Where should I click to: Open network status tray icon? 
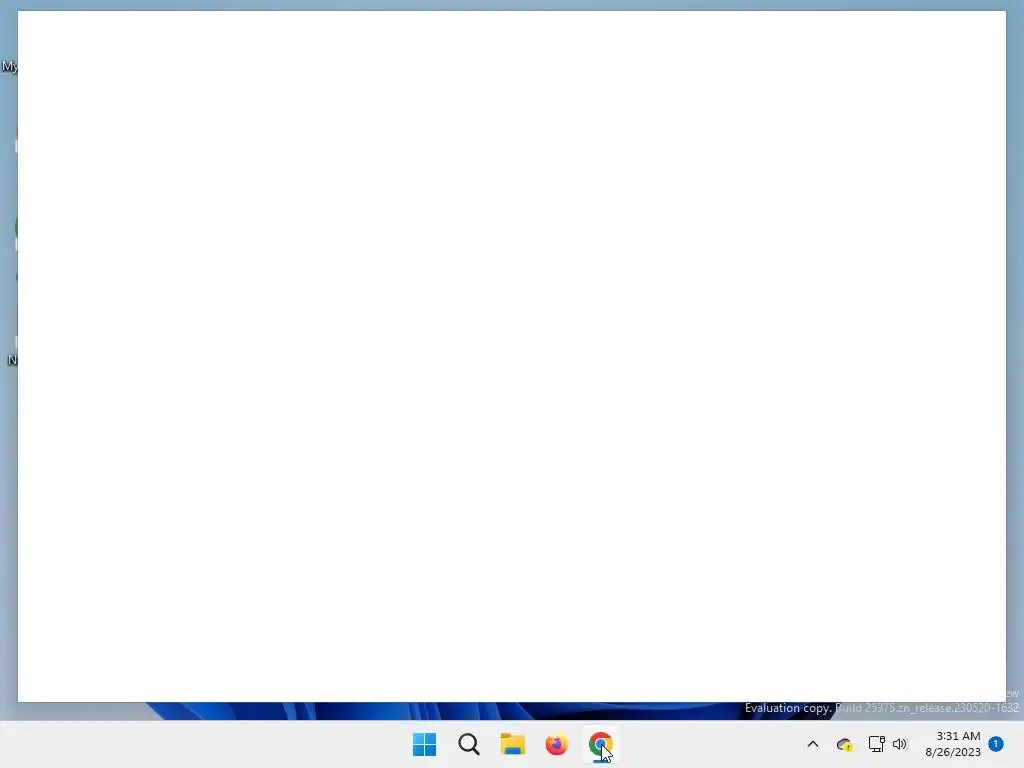876,744
